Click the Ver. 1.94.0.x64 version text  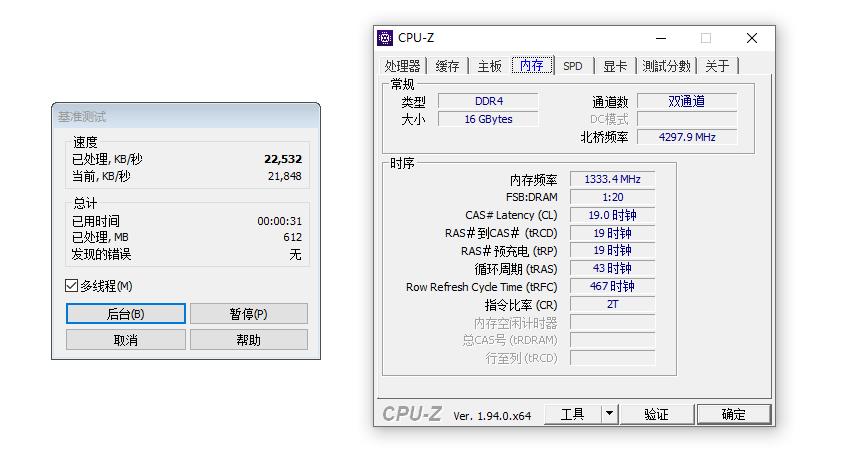(x=492, y=416)
